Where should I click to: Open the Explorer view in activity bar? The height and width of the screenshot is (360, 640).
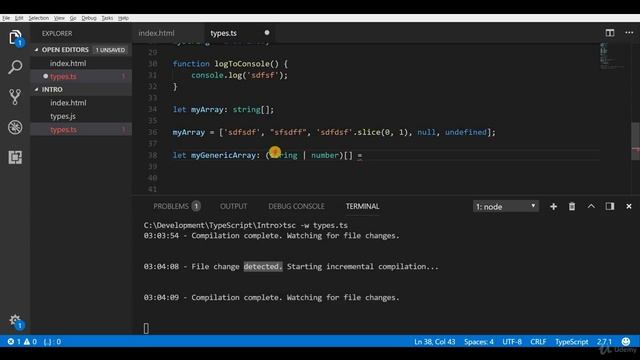tap(15, 38)
